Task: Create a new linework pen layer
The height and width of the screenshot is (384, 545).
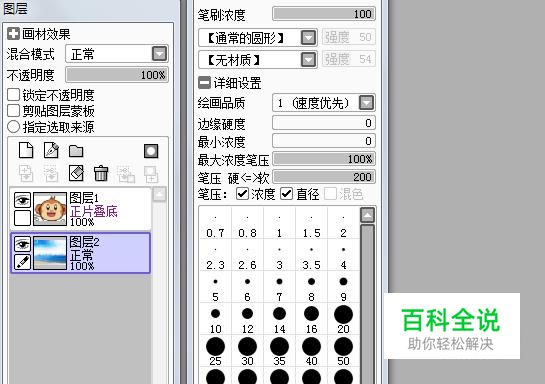Action: (x=51, y=150)
